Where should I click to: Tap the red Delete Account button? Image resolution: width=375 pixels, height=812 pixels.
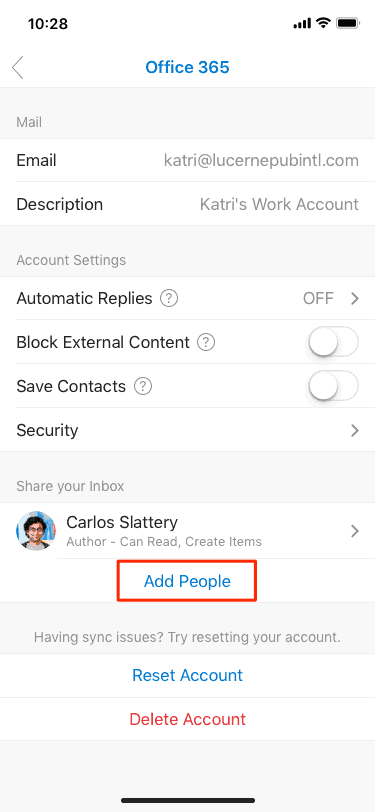point(188,719)
